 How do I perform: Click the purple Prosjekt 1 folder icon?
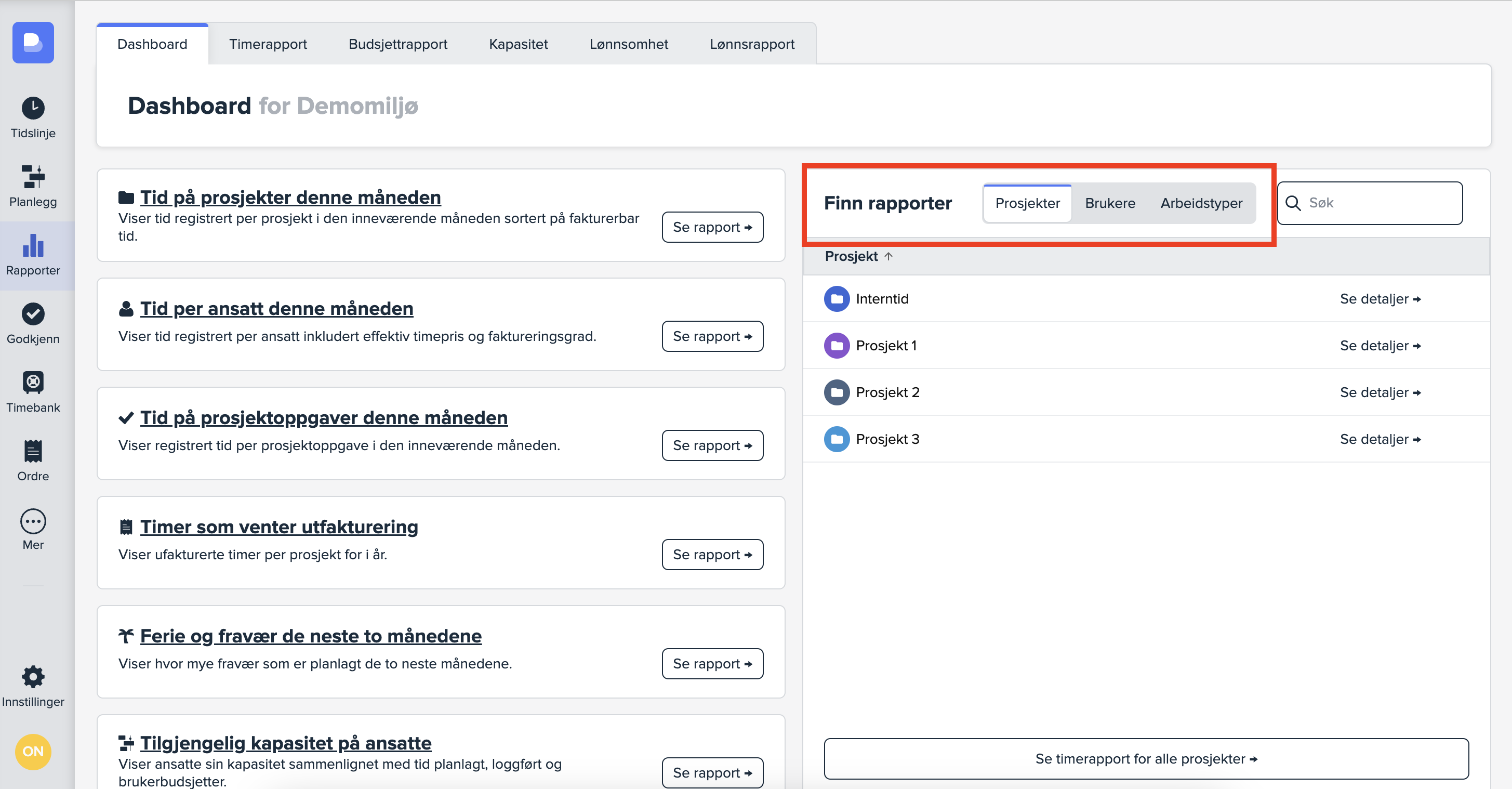837,346
